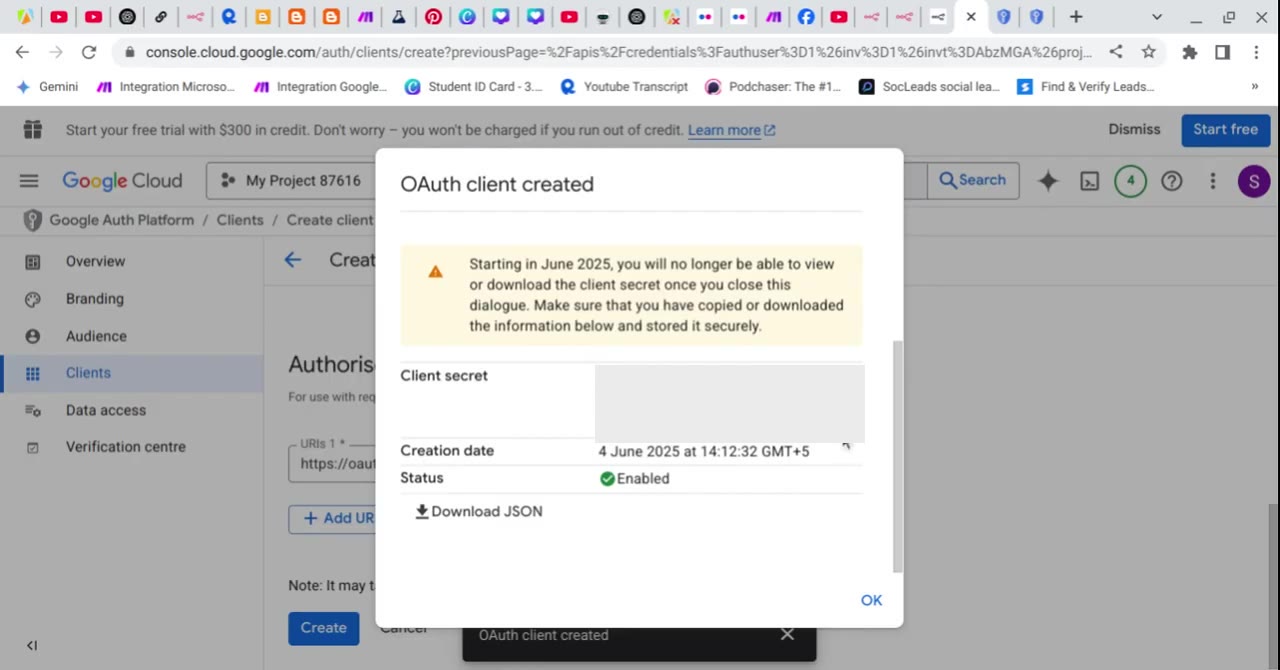
Task: Open the SocLeads bookmark
Action: tap(929, 87)
